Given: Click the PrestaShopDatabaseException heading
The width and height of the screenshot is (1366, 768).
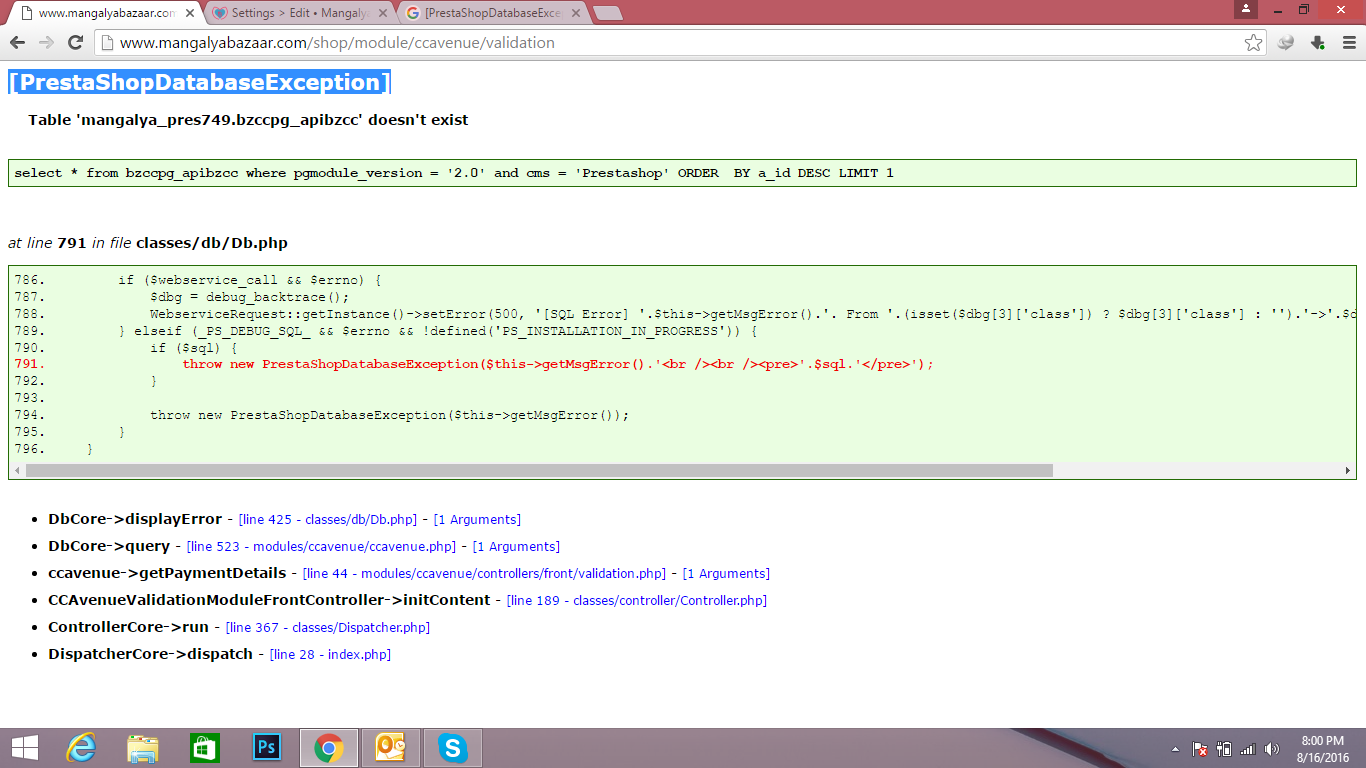Looking at the screenshot, I should [x=200, y=82].
